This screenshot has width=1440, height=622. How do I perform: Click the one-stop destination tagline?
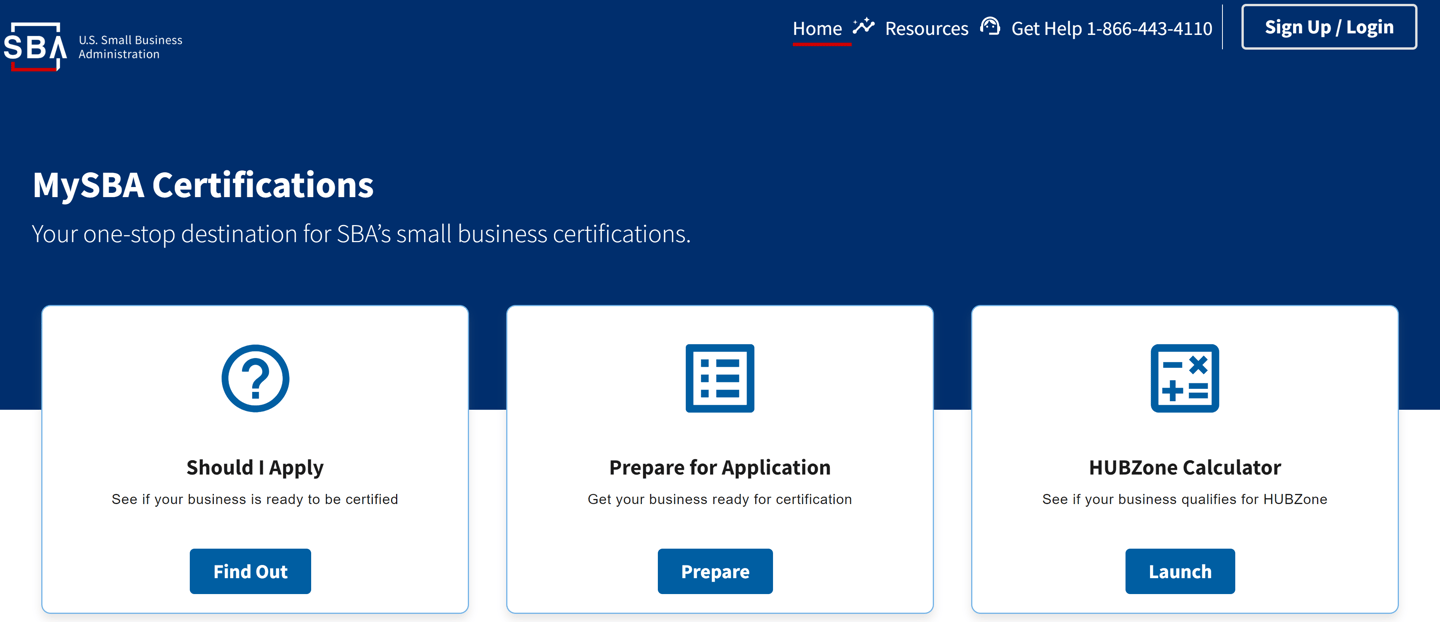pos(361,234)
